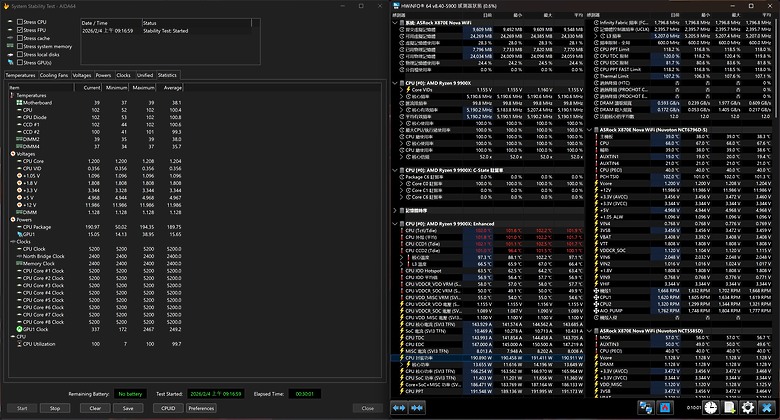Switch to the Powers tab
The height and width of the screenshot is (420, 780).
[103, 75]
